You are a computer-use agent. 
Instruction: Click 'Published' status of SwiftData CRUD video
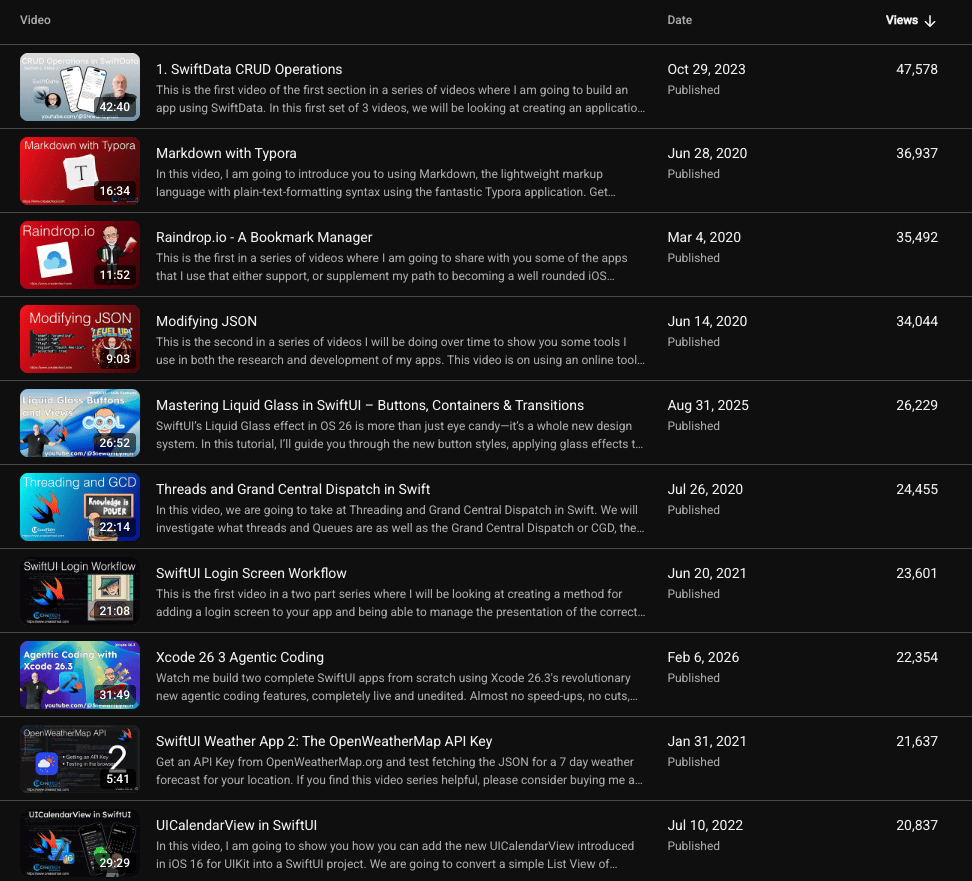693,90
